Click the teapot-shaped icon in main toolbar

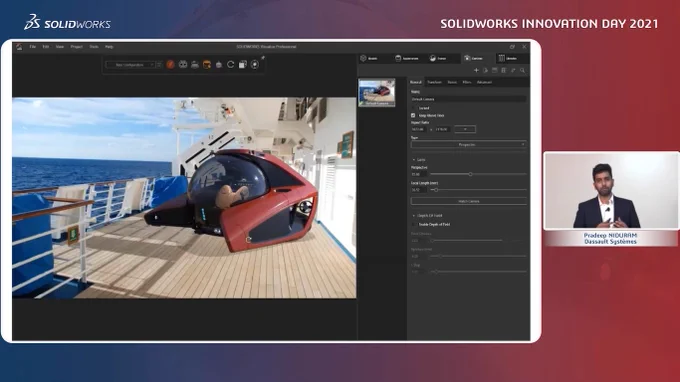tap(219, 65)
